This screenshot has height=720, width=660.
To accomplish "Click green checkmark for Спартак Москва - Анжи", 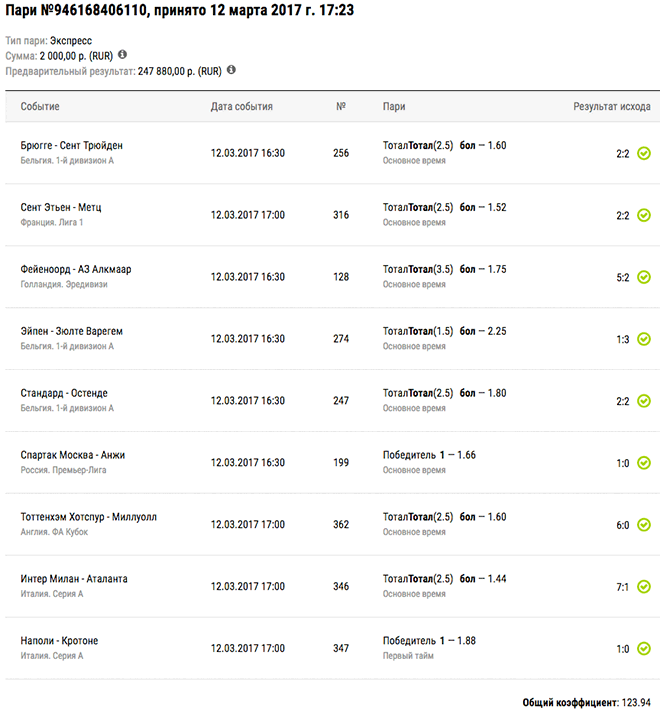I will [x=644, y=463].
